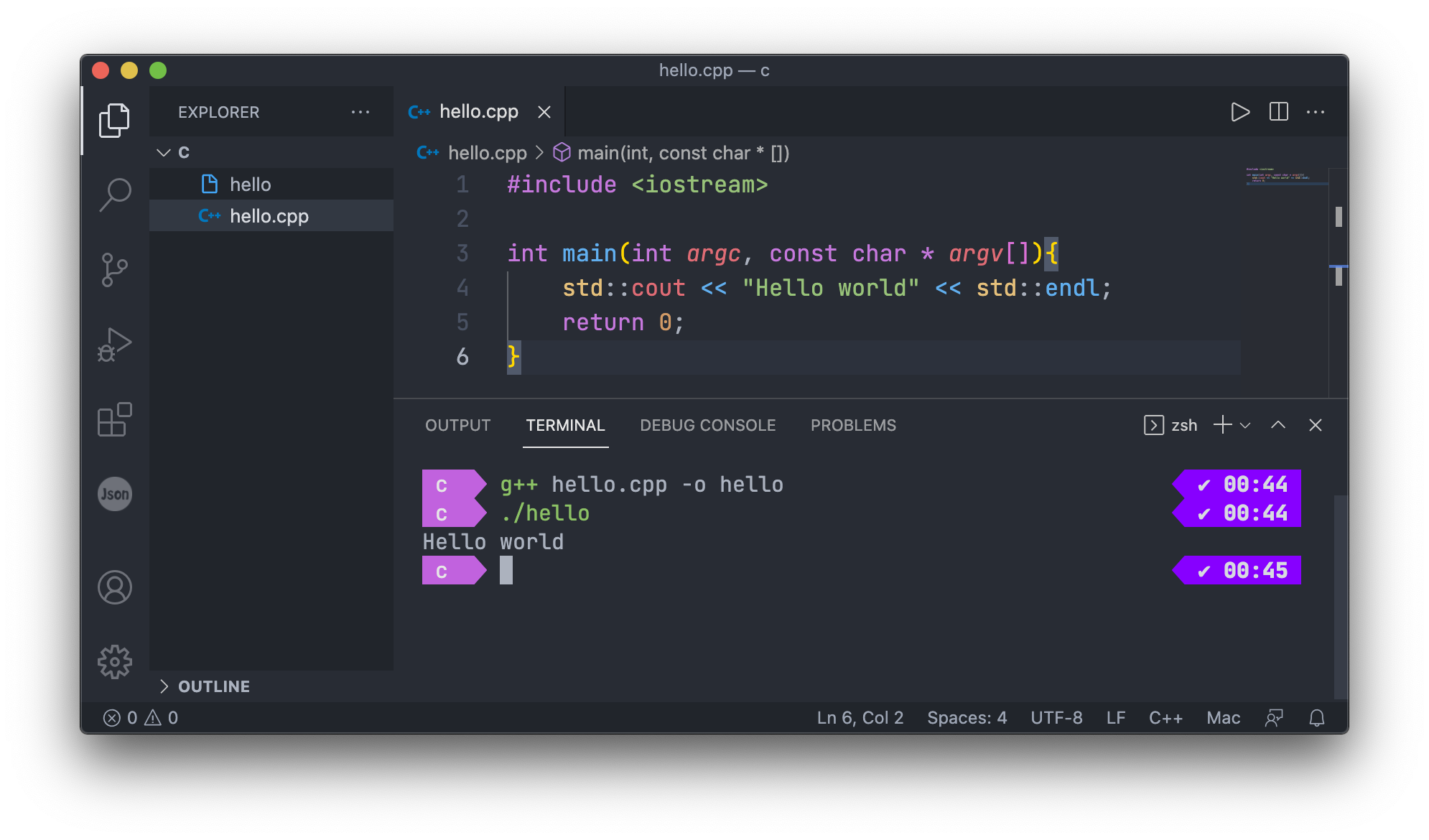Click the 00:45 terminal time badge
The width and height of the screenshot is (1429, 840).
1237,571
